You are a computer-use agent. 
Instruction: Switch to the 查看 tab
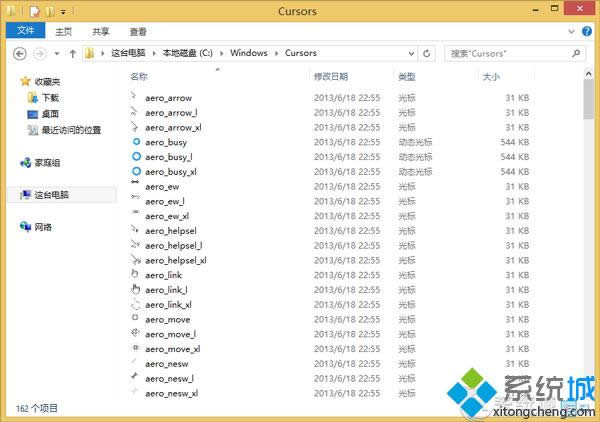click(x=138, y=31)
